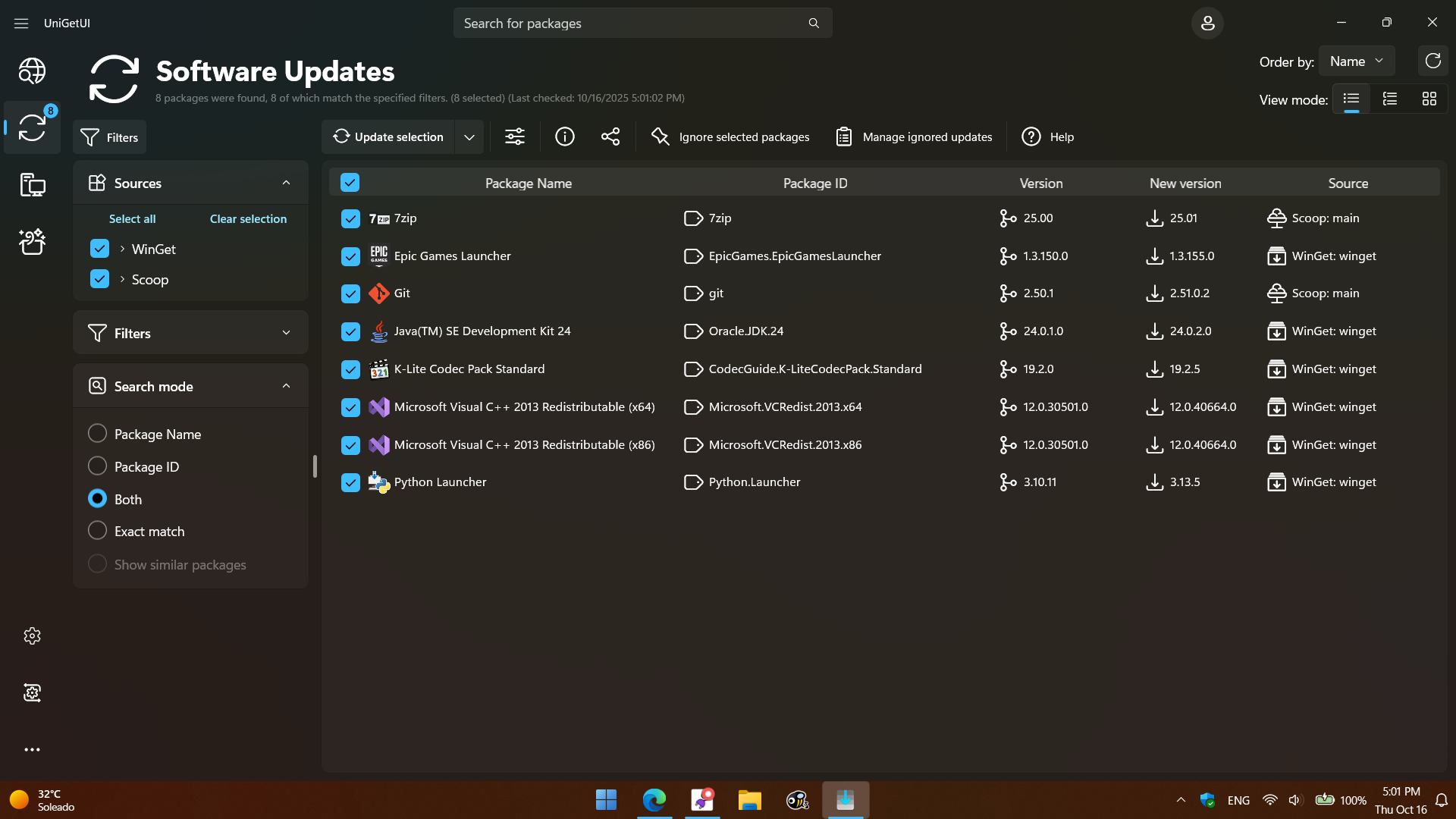Click Clear selection link
The image size is (1456, 819).
[248, 219]
